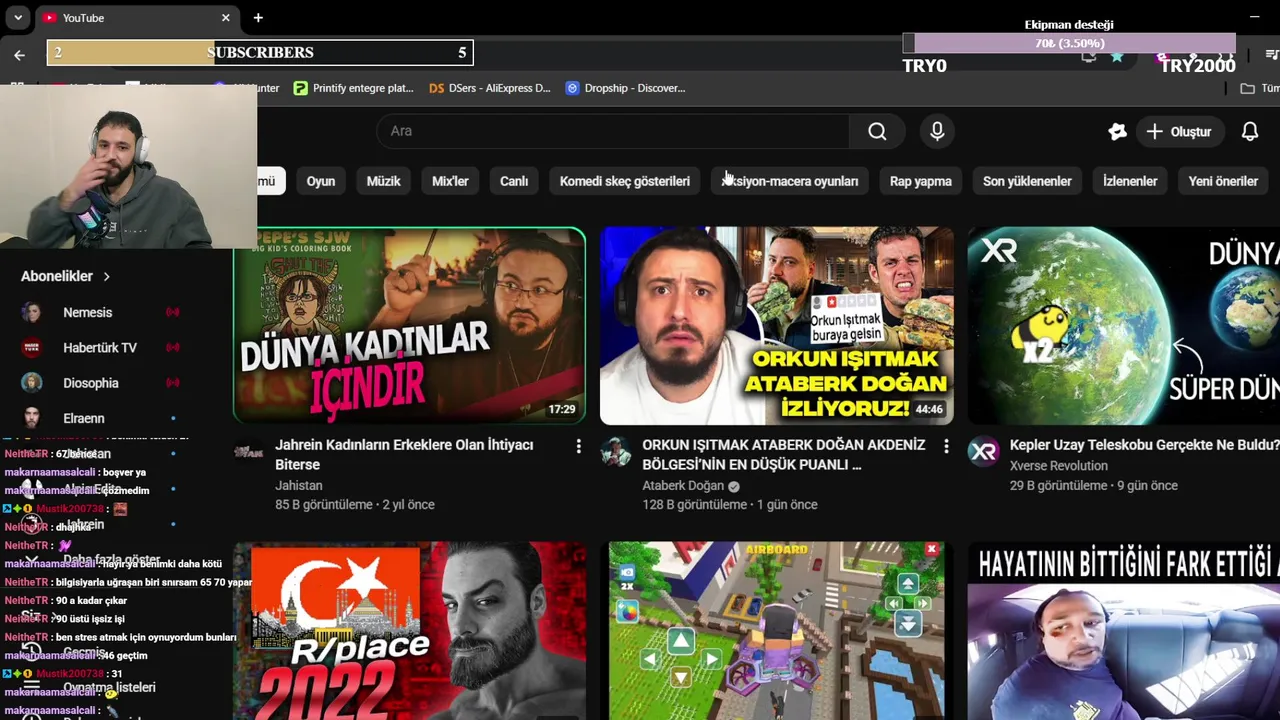
Task: Select the Son yüklenenler chip
Action: click(x=1027, y=181)
